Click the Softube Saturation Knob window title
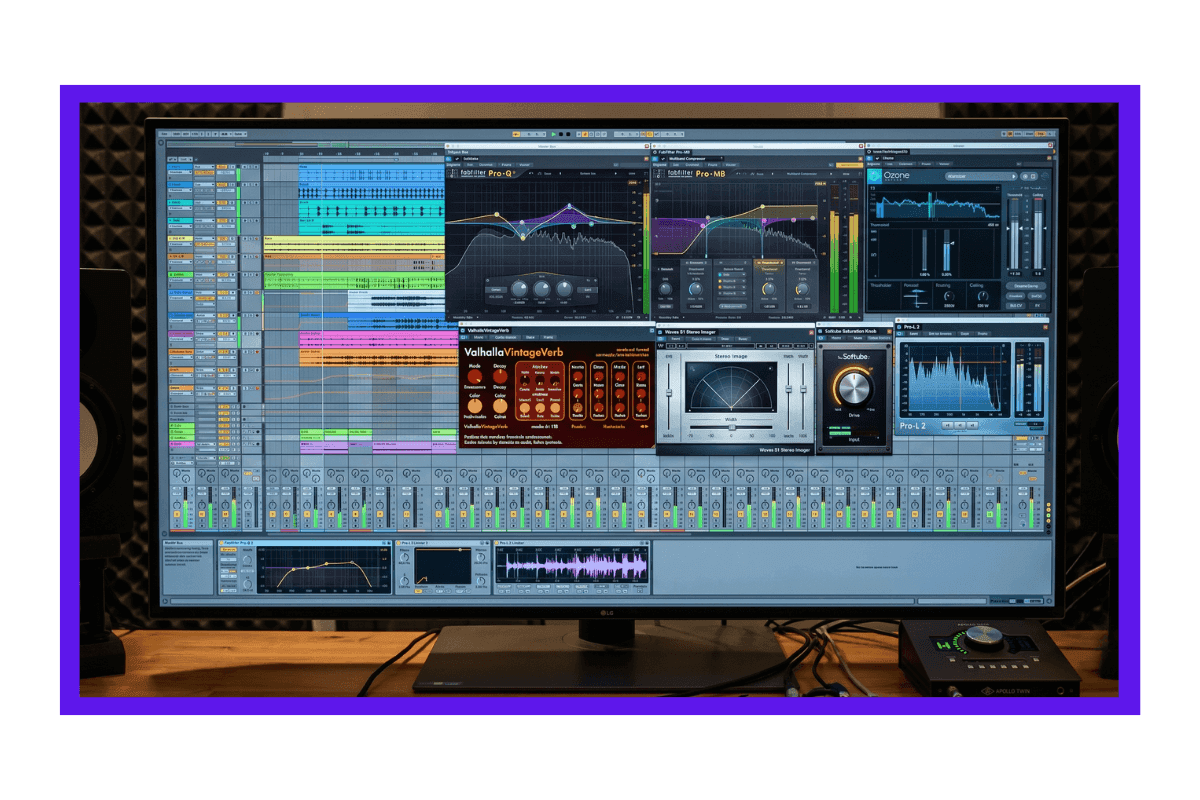 point(852,329)
